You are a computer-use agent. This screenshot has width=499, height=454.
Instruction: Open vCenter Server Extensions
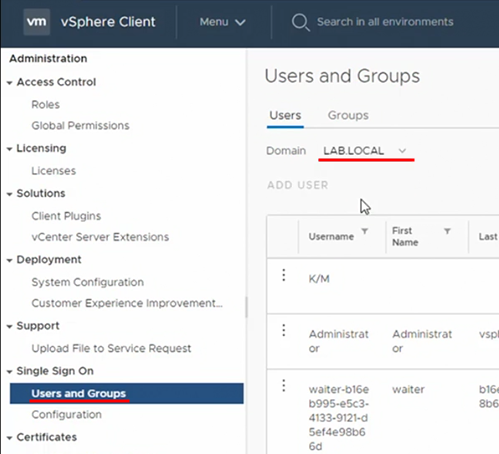pos(100,237)
